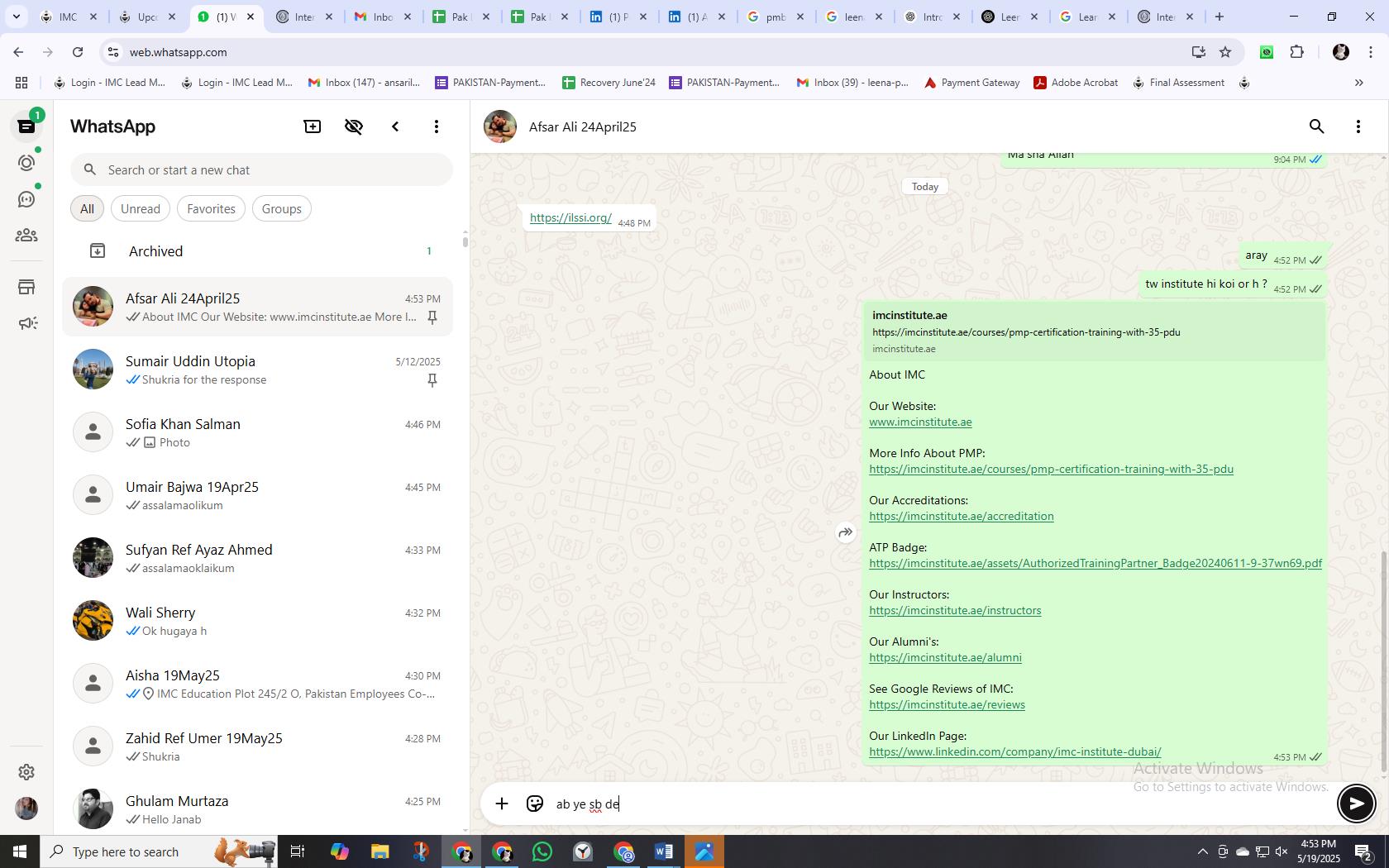
Task: Select the All chat filter
Action: click(87, 209)
